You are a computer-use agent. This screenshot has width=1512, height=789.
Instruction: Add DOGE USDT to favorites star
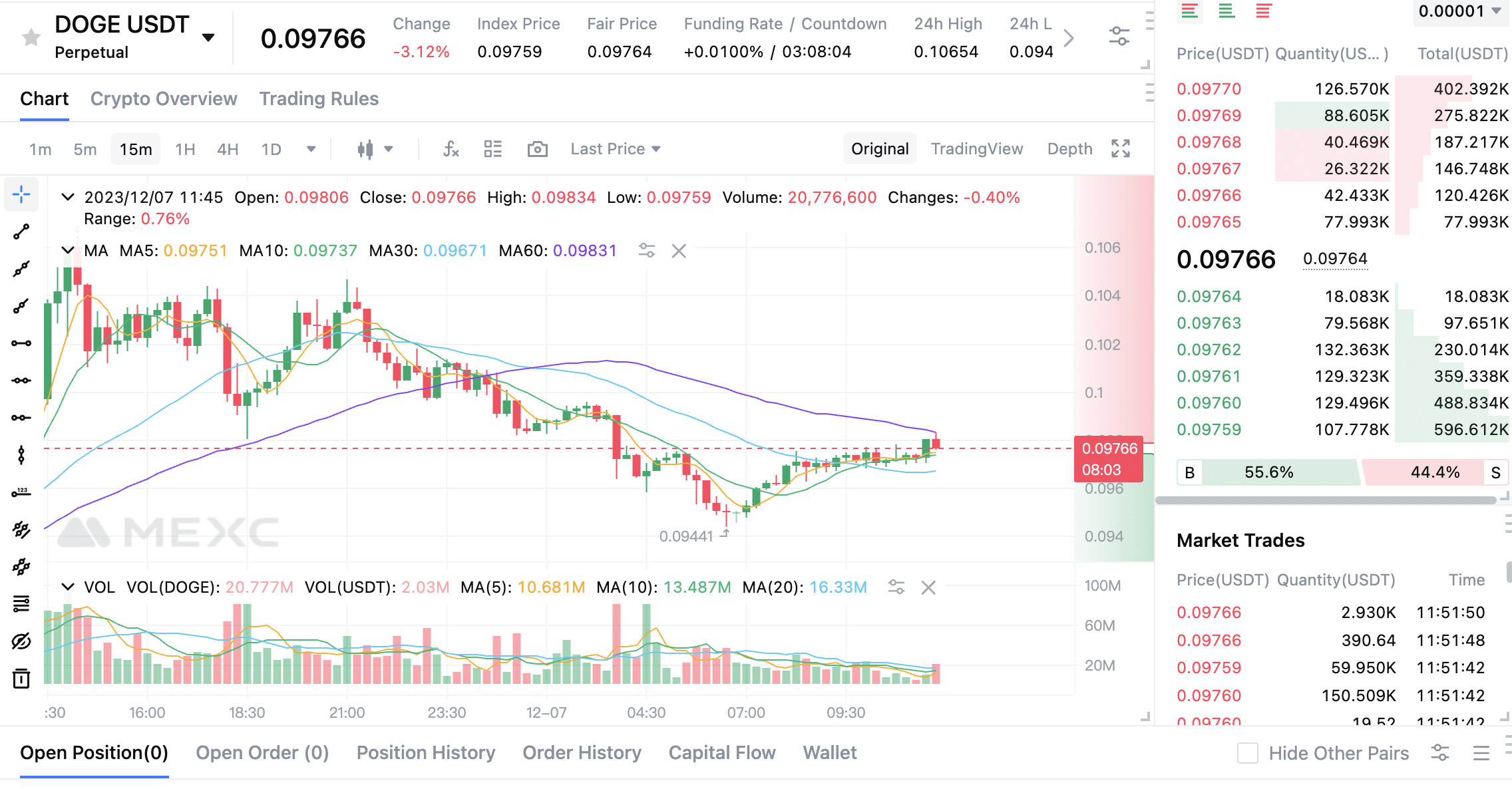pos(31,38)
